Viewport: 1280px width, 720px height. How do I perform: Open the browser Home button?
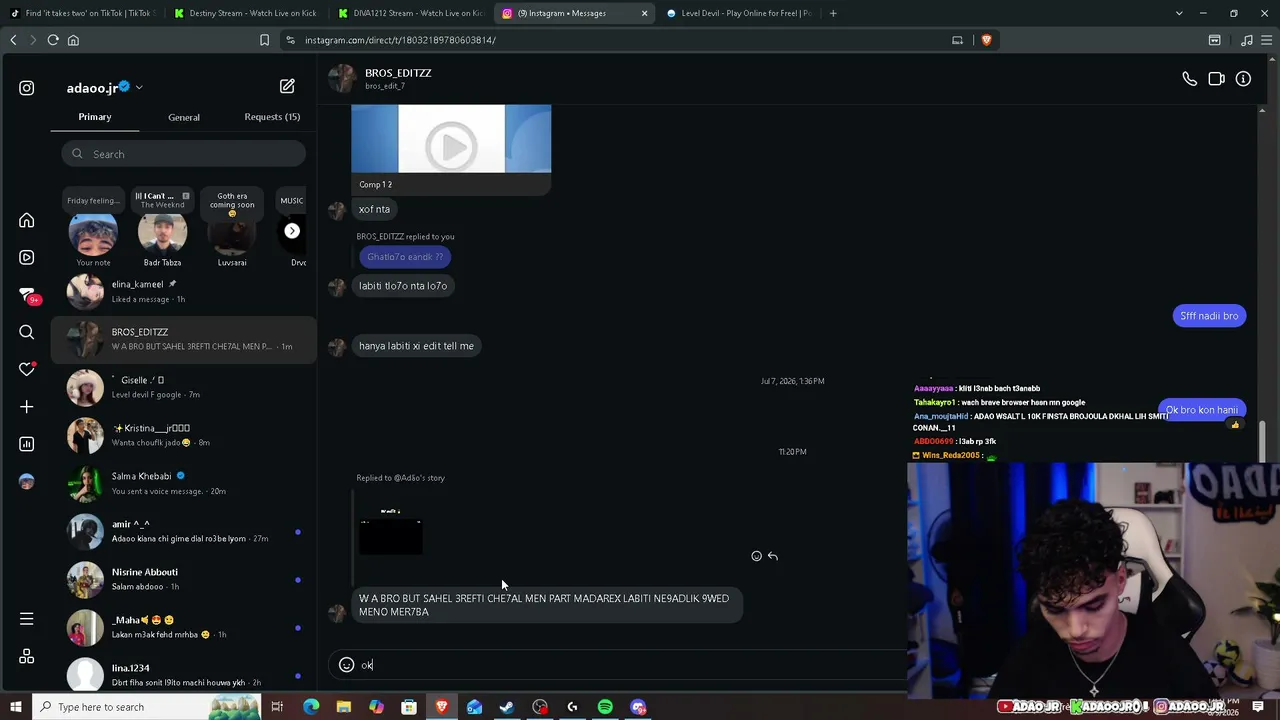click(x=73, y=40)
